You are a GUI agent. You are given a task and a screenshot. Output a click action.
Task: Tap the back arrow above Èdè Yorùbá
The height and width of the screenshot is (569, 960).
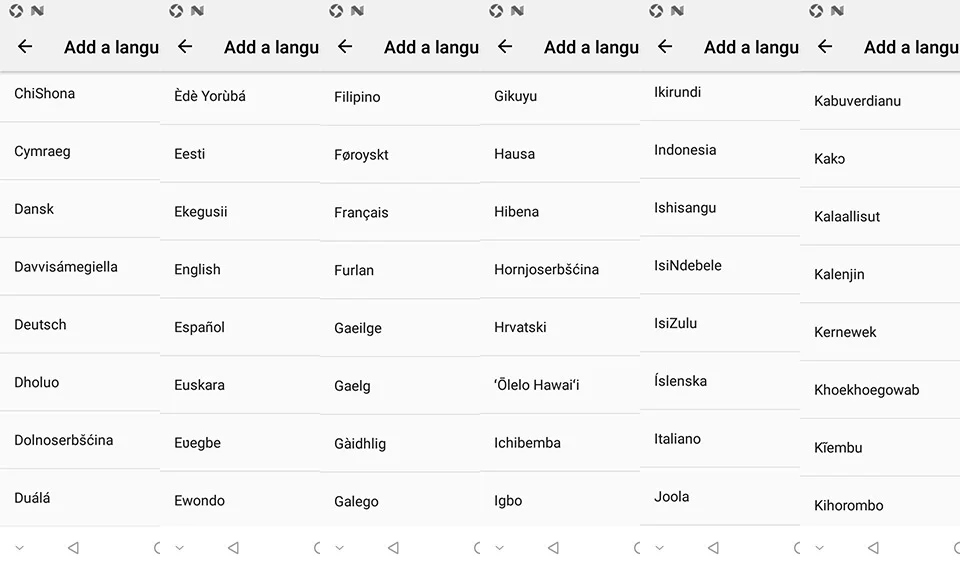pos(185,46)
